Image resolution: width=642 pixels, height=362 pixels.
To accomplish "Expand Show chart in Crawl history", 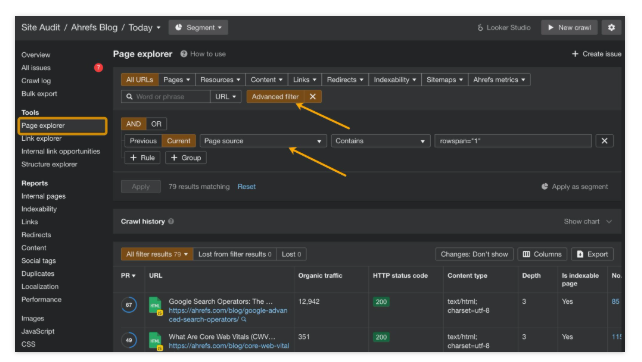I will [588, 221].
